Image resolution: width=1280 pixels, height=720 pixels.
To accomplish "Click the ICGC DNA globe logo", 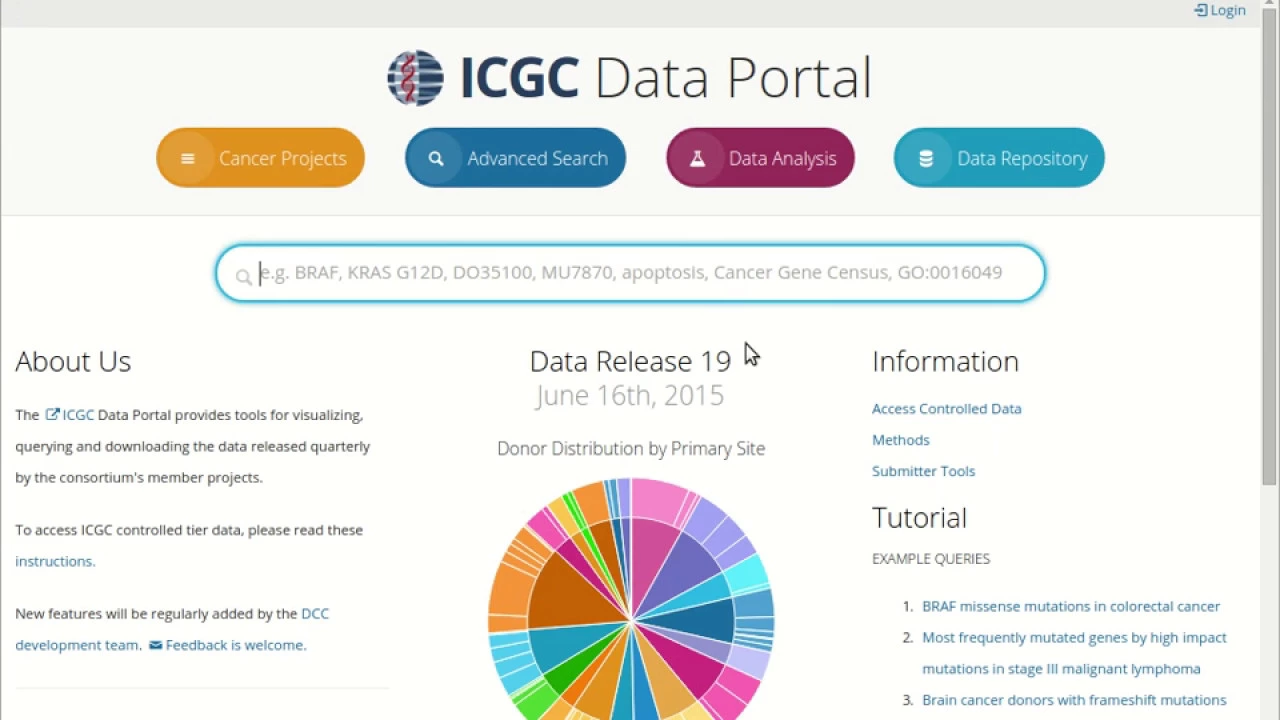I will tap(415, 78).
